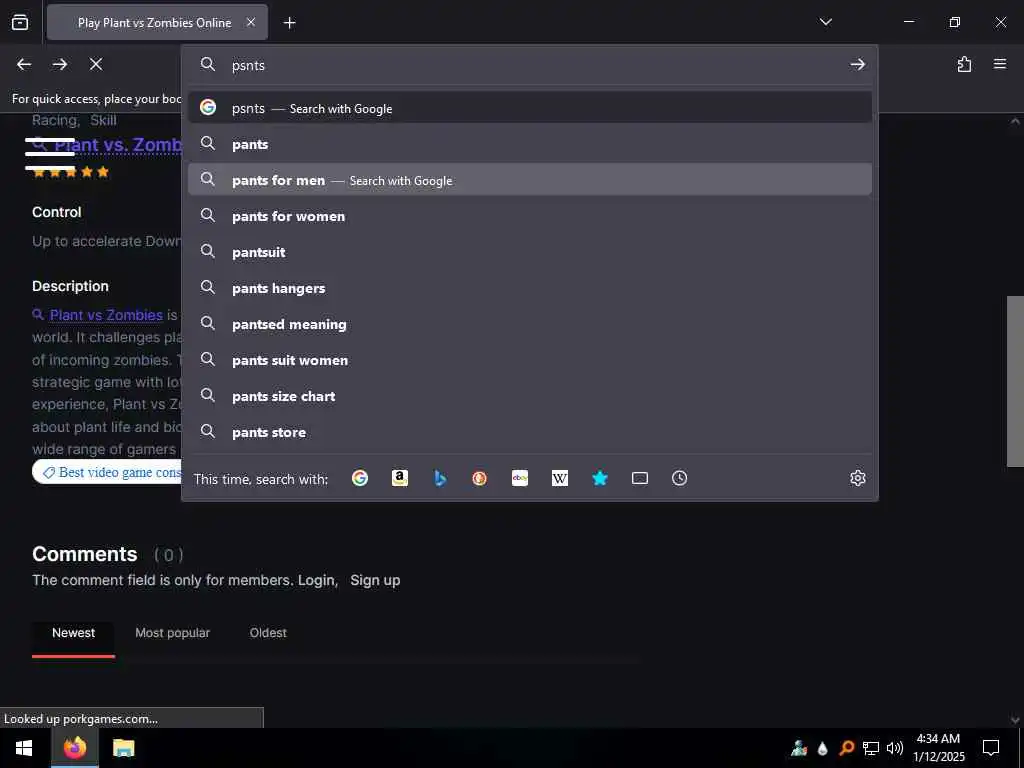Click the star rating under the game title
Image resolution: width=1024 pixels, height=768 pixels.
(71, 172)
